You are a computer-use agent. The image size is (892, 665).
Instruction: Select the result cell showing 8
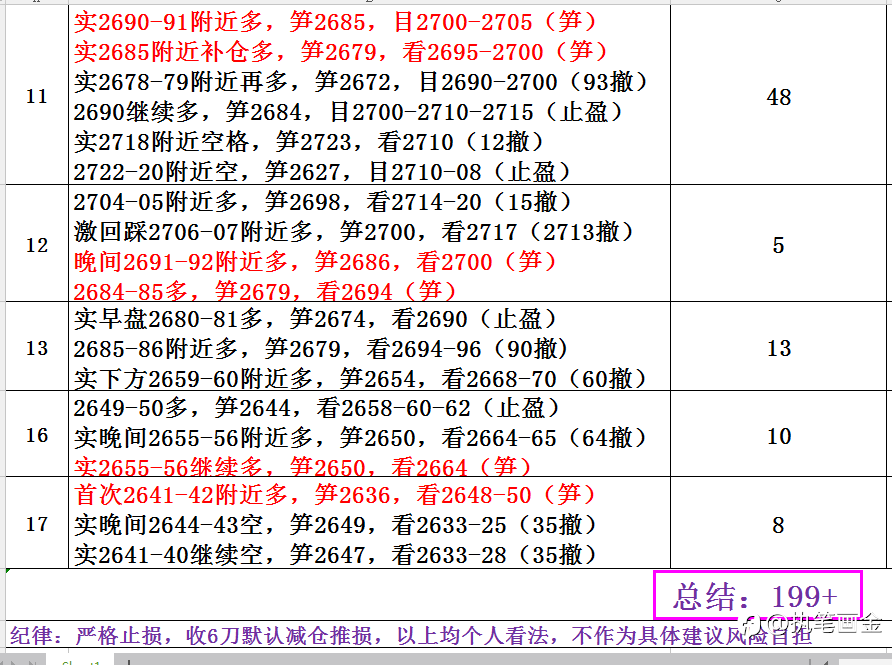pyautogui.click(x=778, y=524)
